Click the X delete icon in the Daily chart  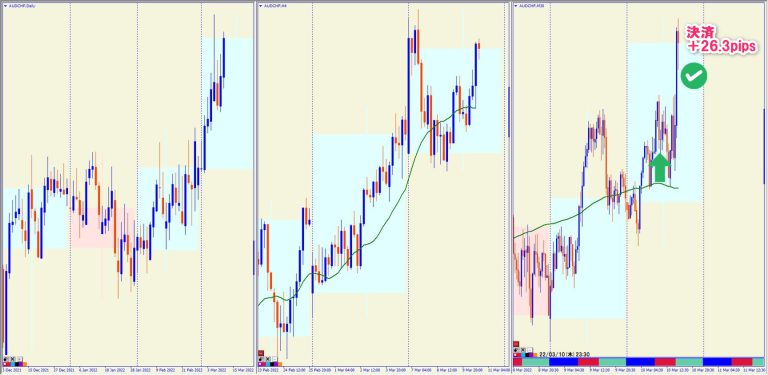13,359
